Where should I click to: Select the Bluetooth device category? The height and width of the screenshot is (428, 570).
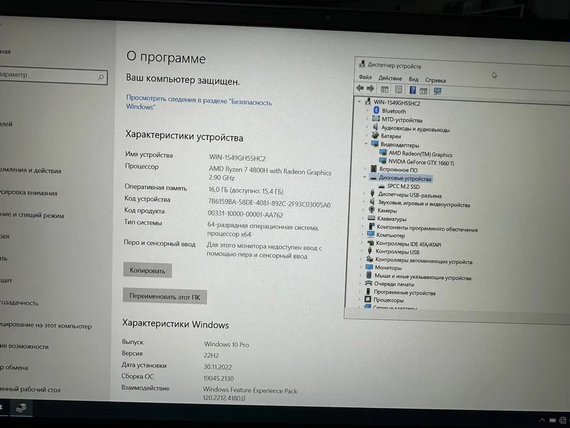click(394, 111)
